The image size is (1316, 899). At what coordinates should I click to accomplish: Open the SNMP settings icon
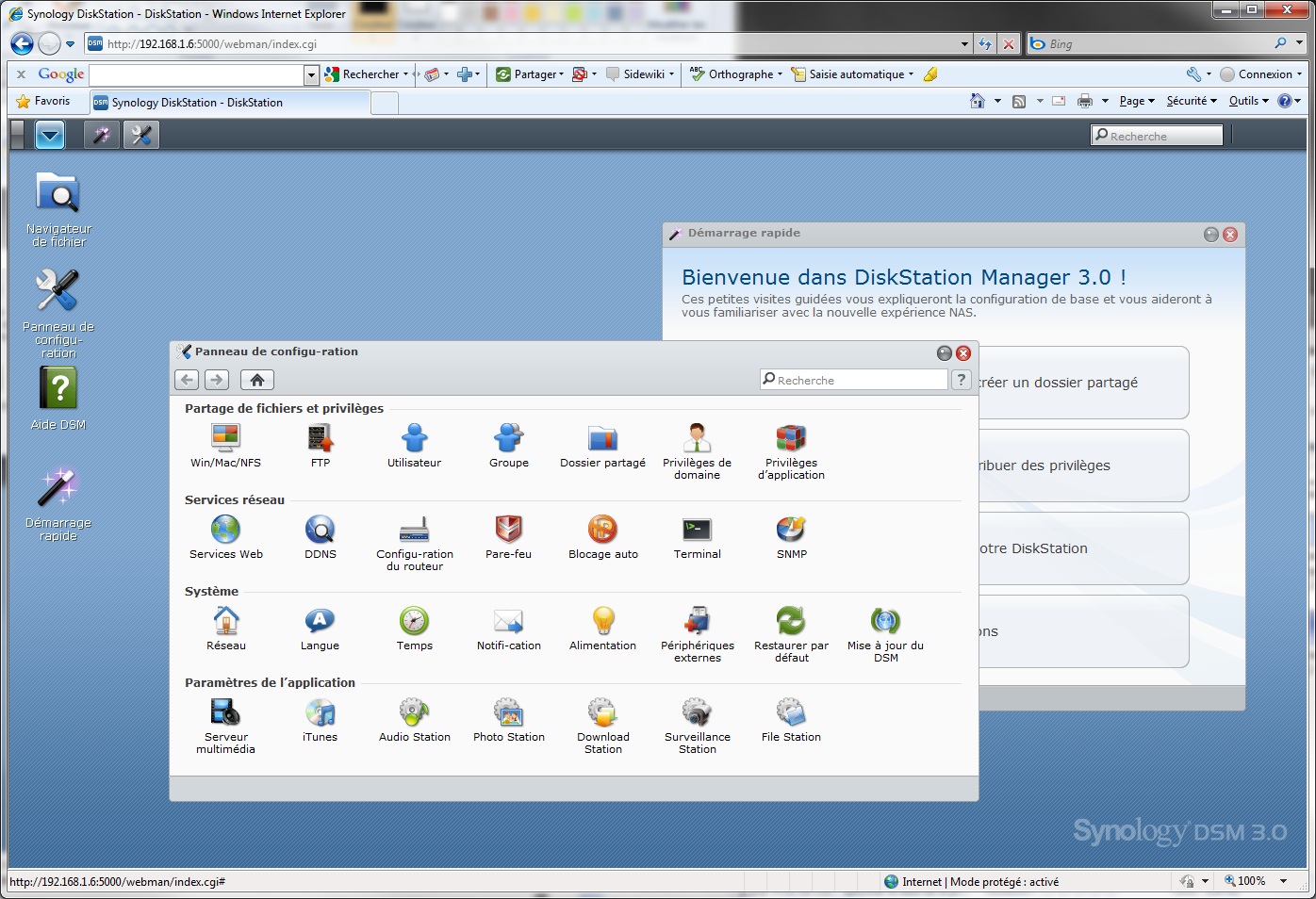pos(791,537)
